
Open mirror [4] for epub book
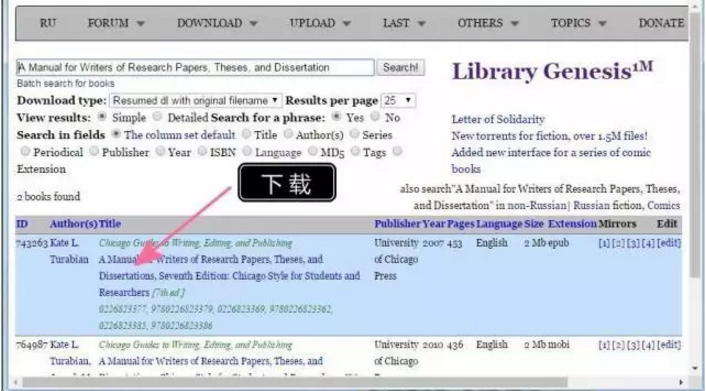tap(648, 243)
